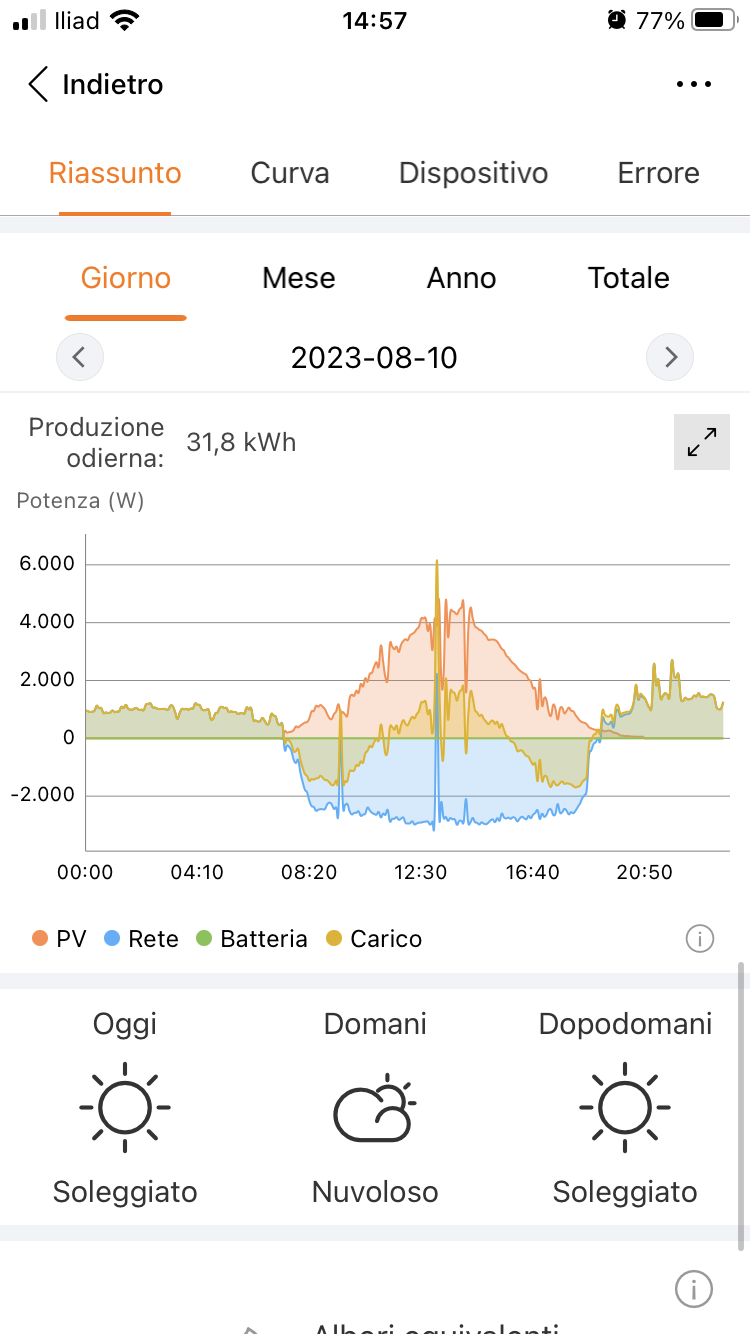Go to the next day
Image resolution: width=750 pixels, height=1334 pixels.
[x=670, y=356]
